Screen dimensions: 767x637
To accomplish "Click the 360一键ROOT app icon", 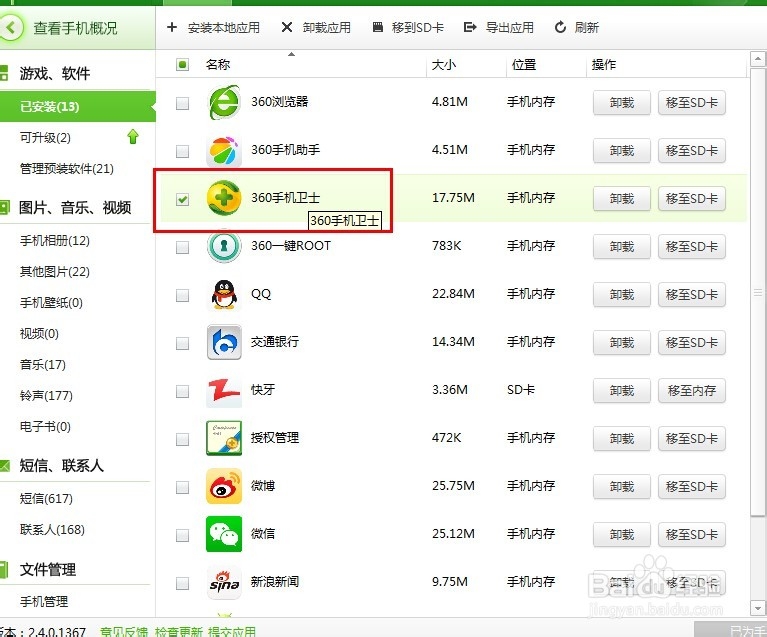I will (224, 246).
